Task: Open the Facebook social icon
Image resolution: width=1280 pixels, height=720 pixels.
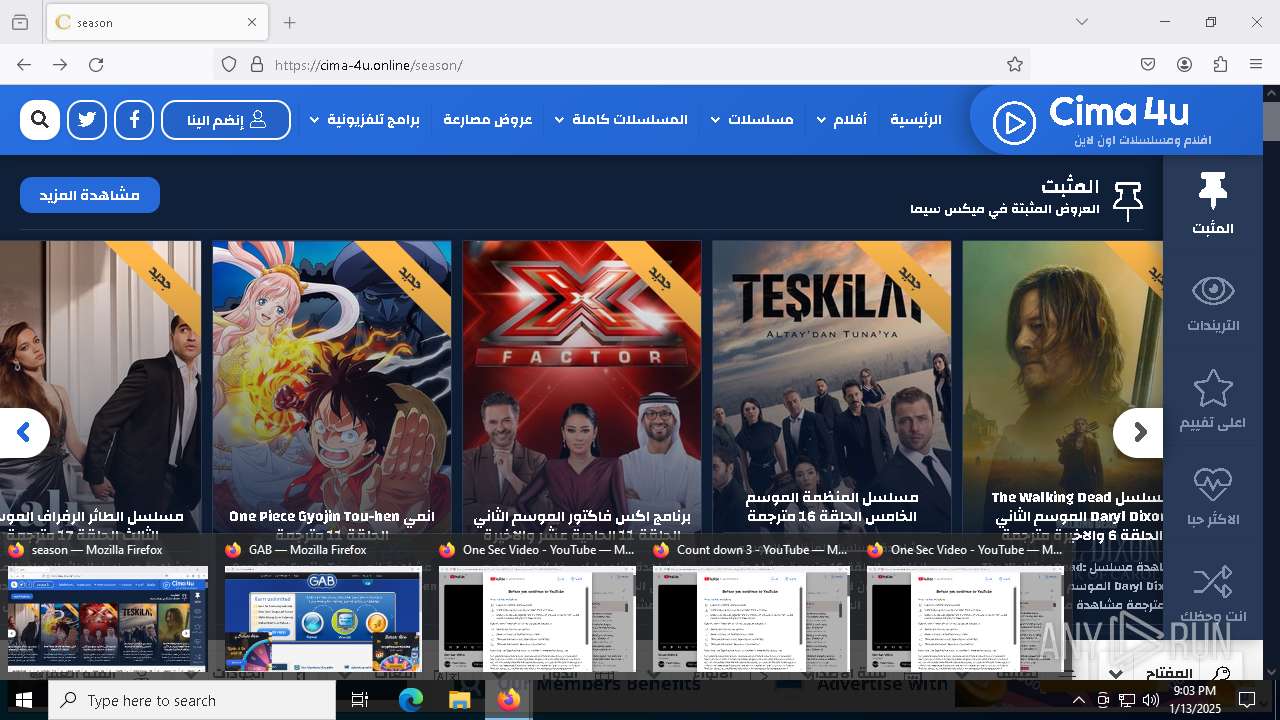Action: pos(134,120)
